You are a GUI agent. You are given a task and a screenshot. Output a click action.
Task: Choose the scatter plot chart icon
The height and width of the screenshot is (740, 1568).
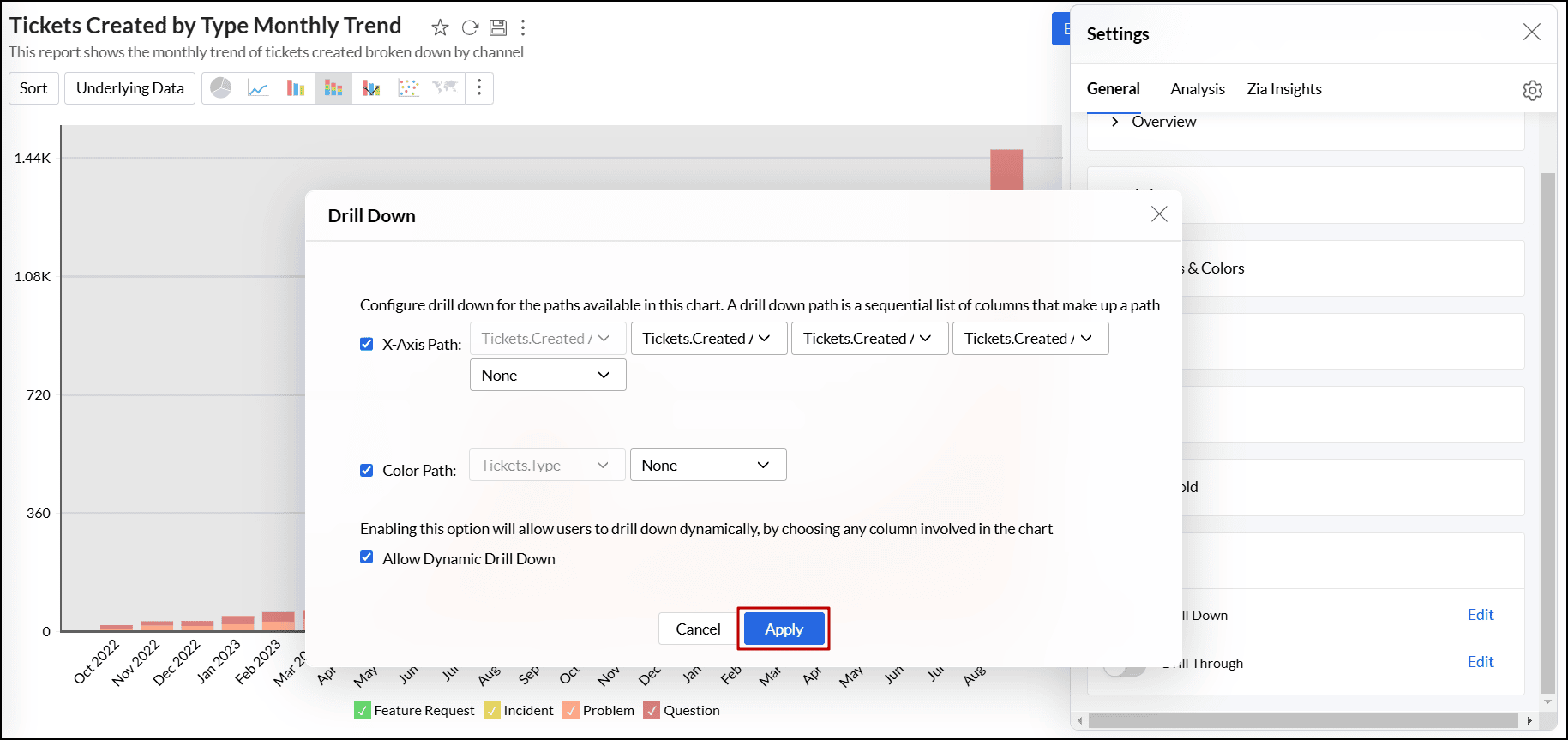tap(409, 88)
